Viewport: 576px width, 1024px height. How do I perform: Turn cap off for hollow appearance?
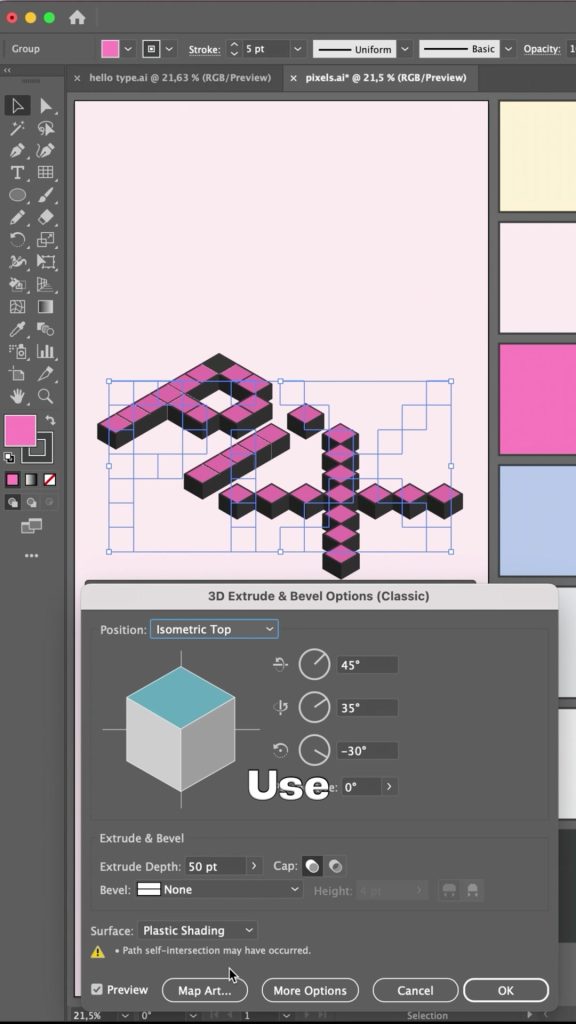(335, 867)
